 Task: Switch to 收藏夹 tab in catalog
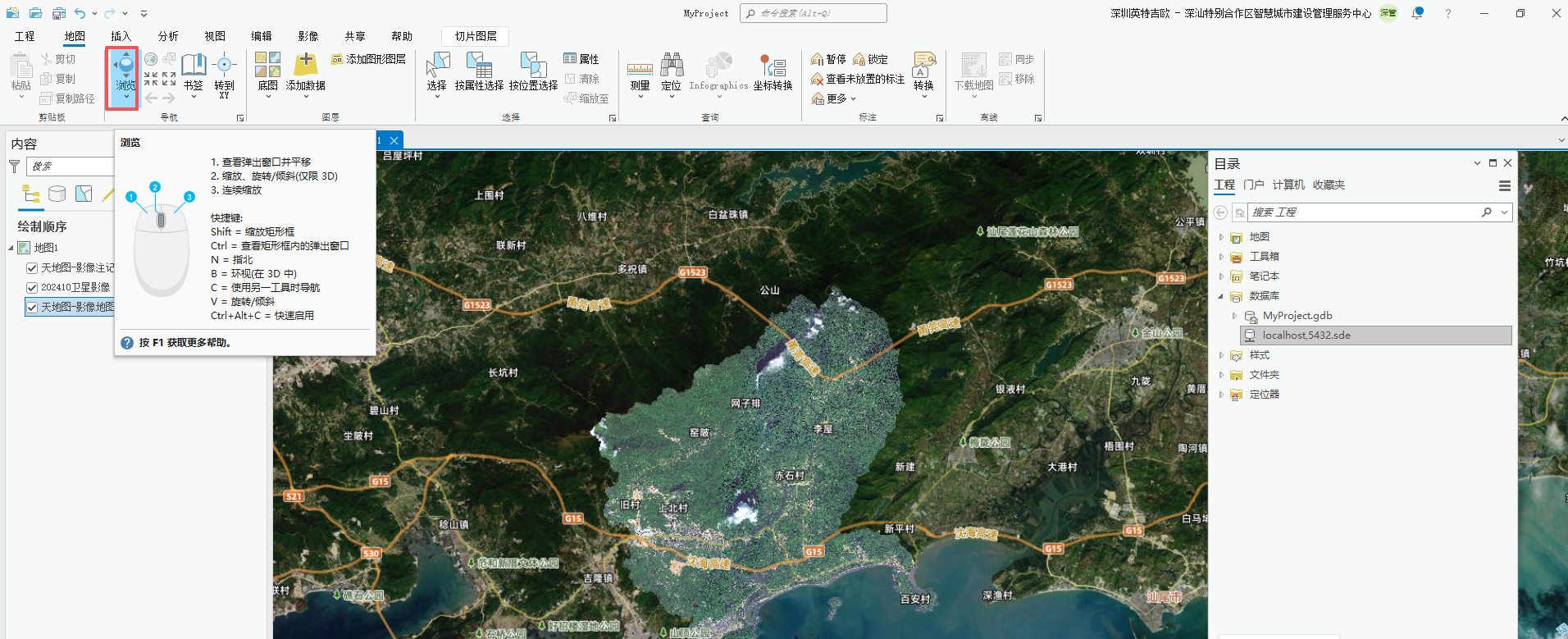(1329, 185)
